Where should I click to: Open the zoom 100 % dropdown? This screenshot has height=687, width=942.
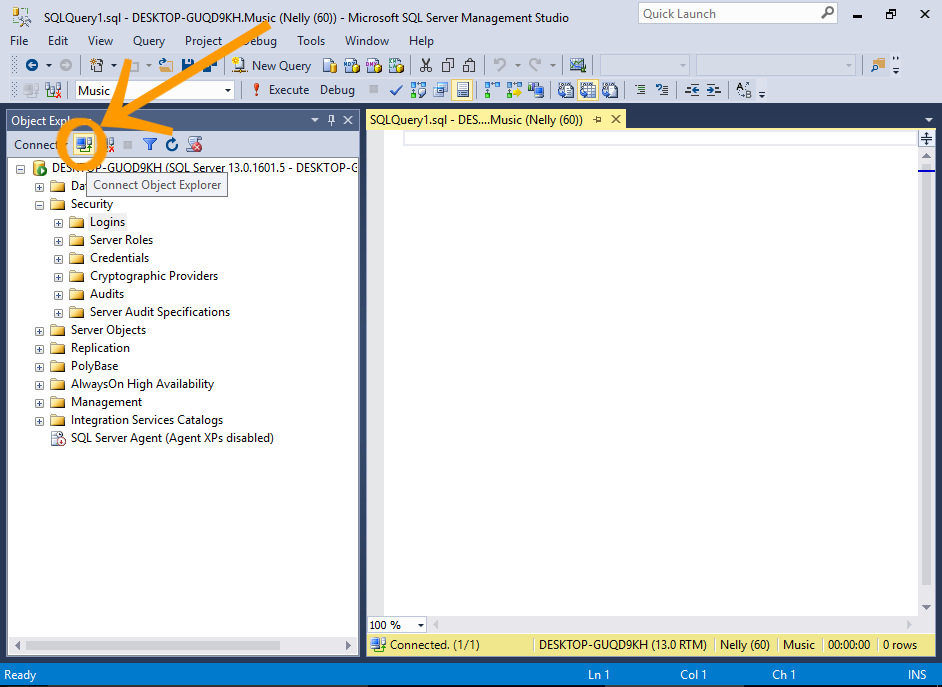[420, 625]
